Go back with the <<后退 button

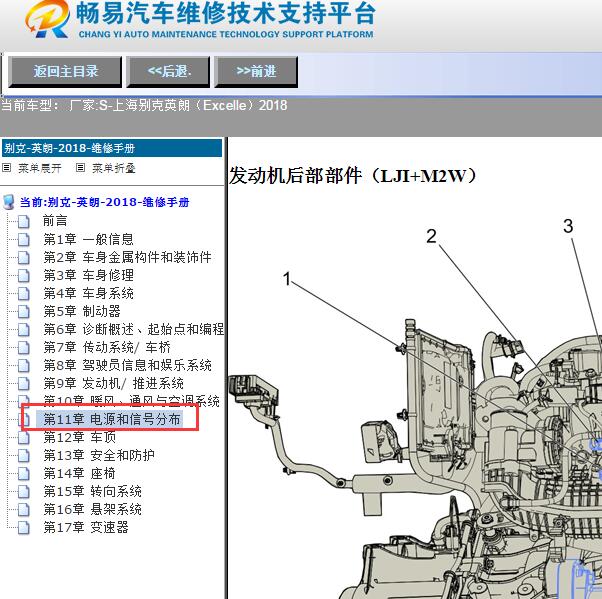point(168,71)
